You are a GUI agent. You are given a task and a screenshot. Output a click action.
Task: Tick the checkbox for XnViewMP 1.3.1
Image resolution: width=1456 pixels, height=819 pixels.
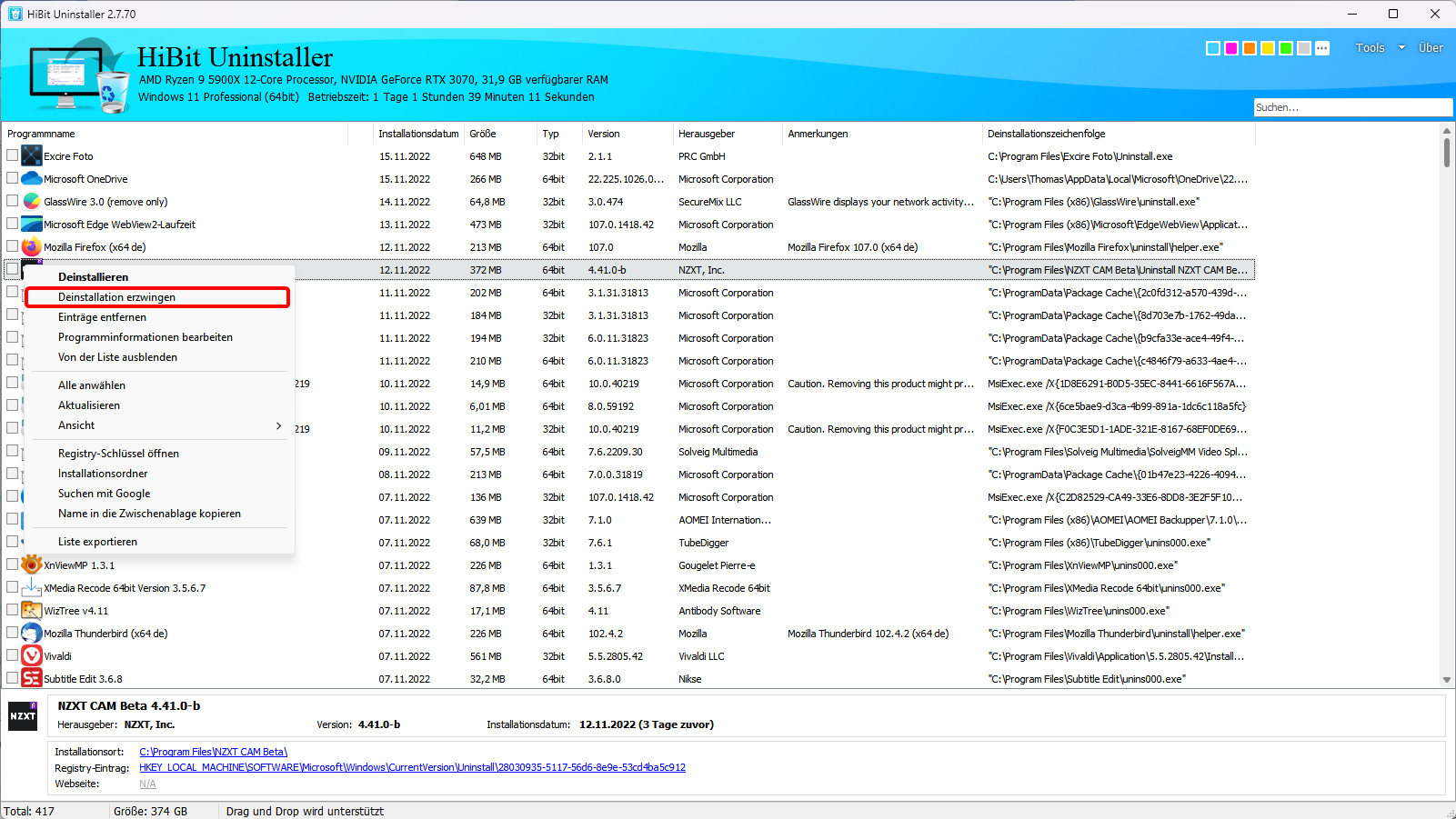[13, 564]
